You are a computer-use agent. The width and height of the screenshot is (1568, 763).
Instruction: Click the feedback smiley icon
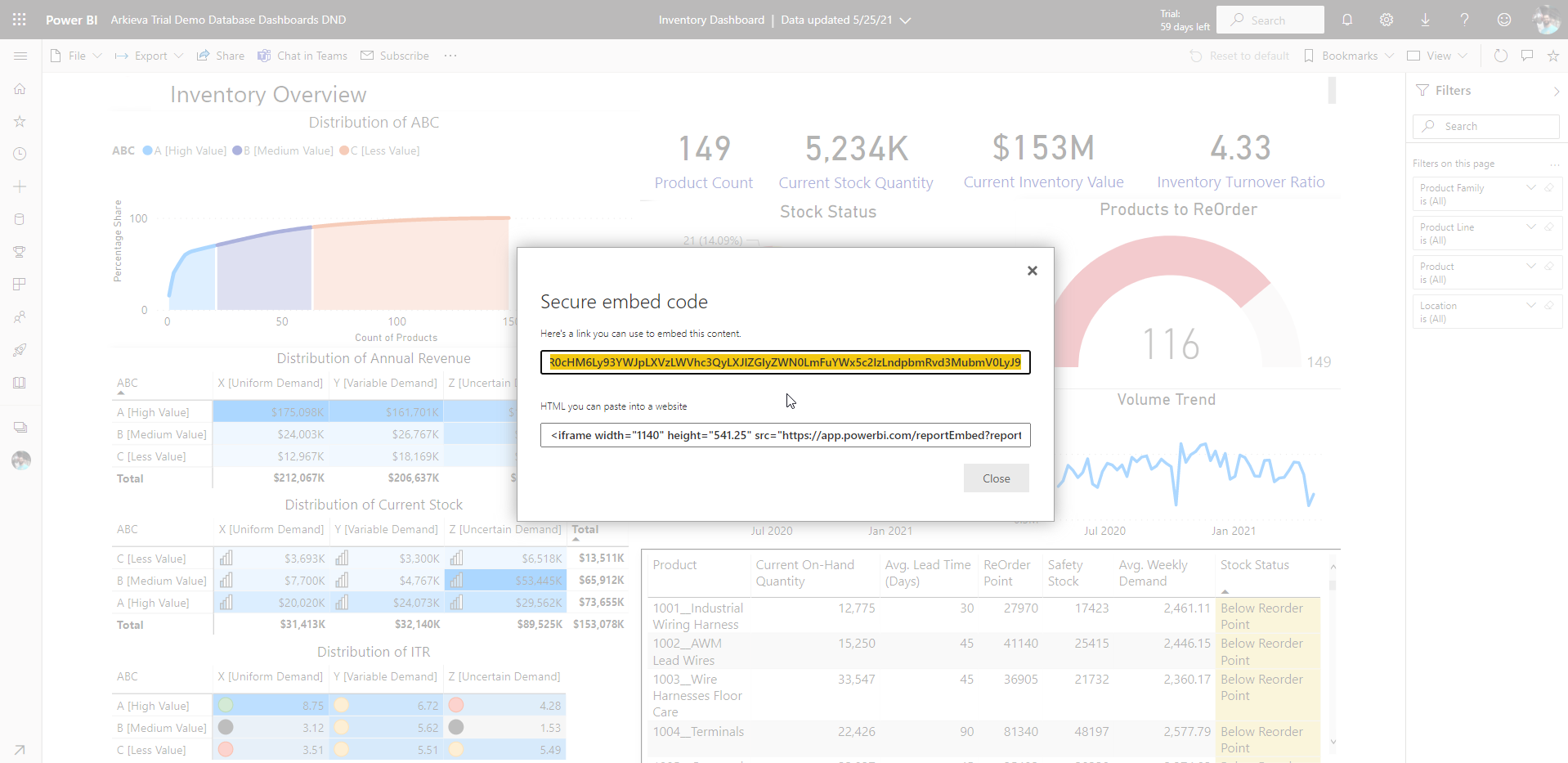[x=1503, y=20]
